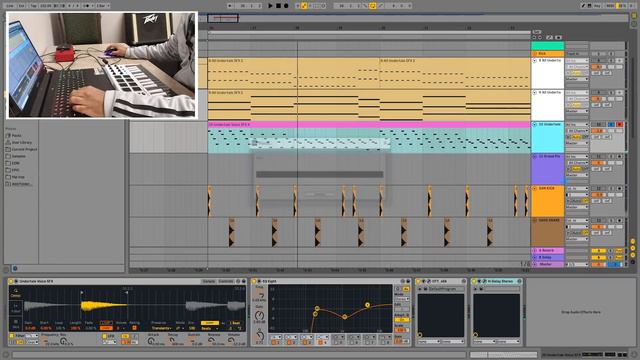Start playback with the Play button

(x=270, y=6)
